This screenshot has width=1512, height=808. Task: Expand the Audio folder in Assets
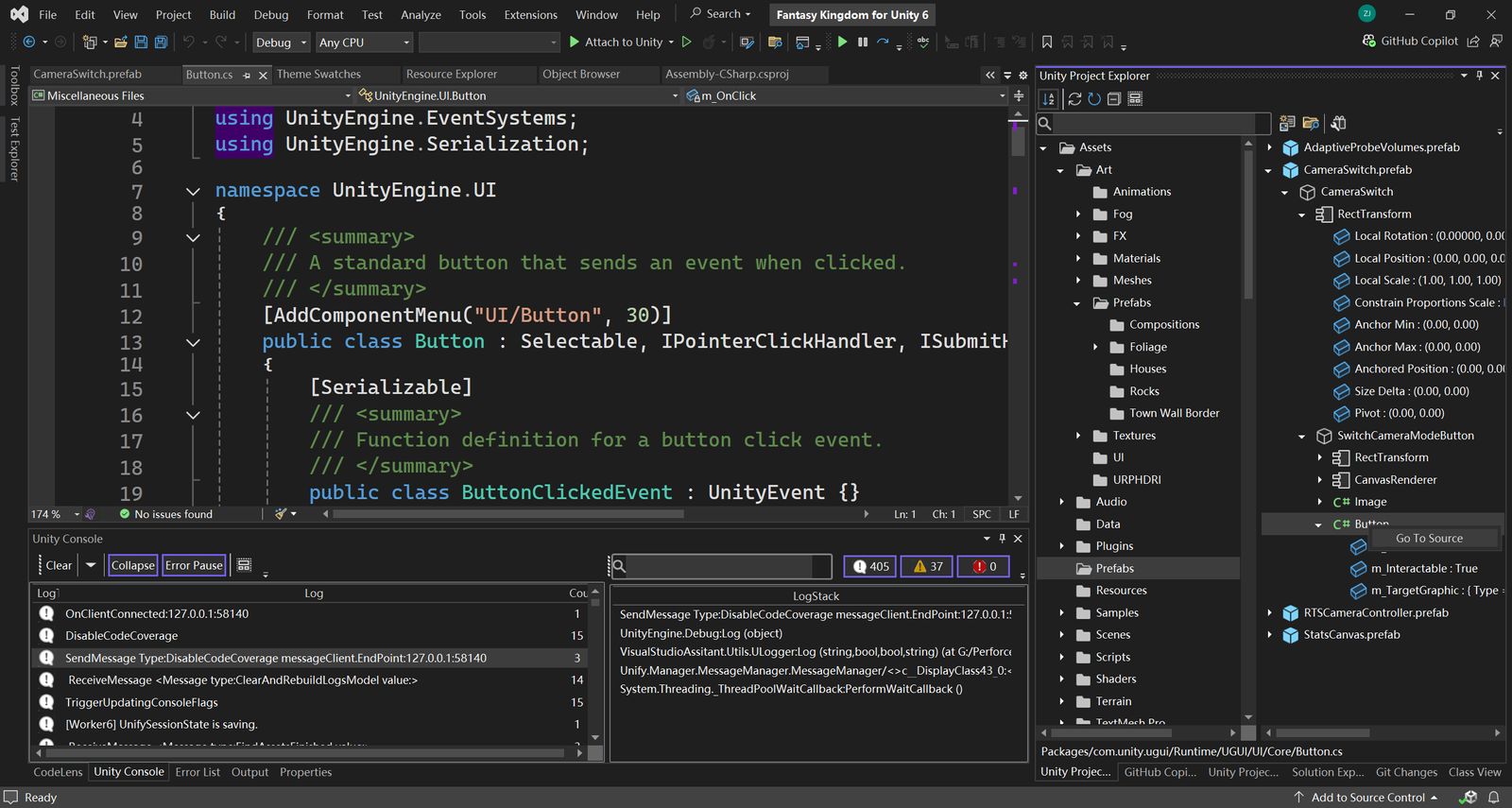click(x=1061, y=502)
